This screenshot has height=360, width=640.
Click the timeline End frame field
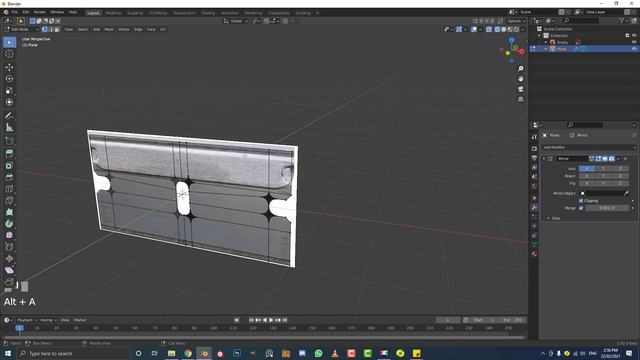tap(513, 320)
